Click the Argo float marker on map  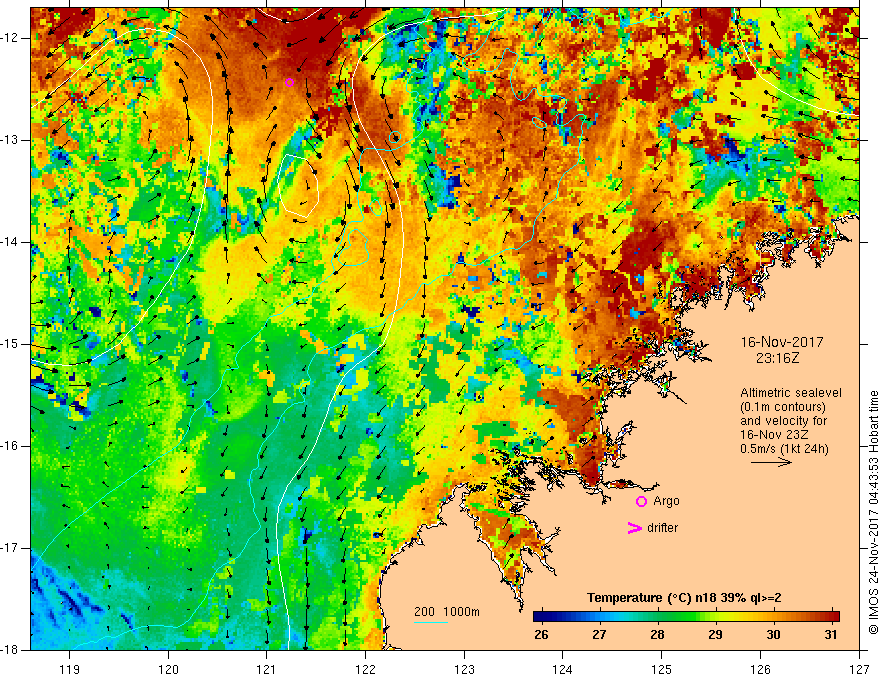point(289,82)
